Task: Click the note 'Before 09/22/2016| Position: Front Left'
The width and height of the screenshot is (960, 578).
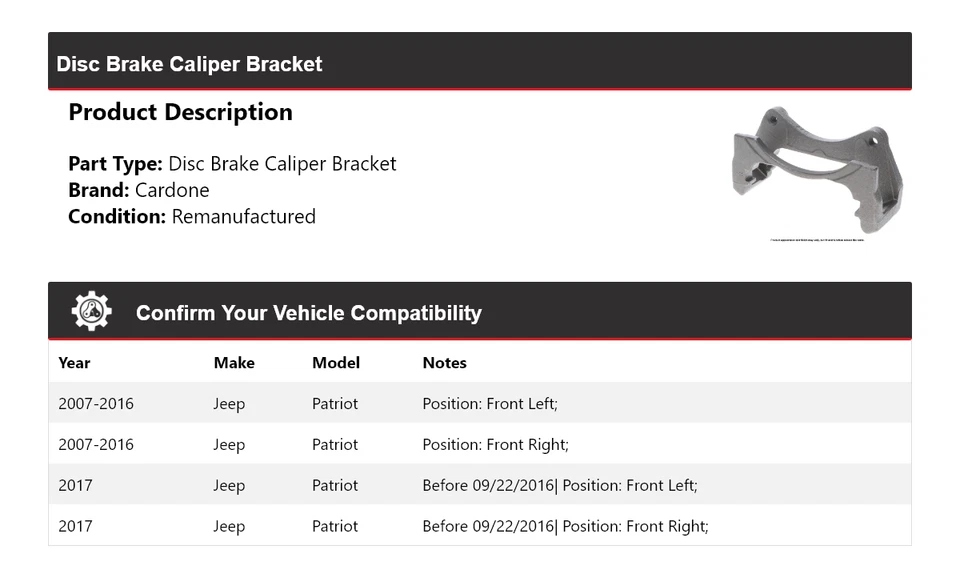Action: pyautogui.click(x=559, y=486)
